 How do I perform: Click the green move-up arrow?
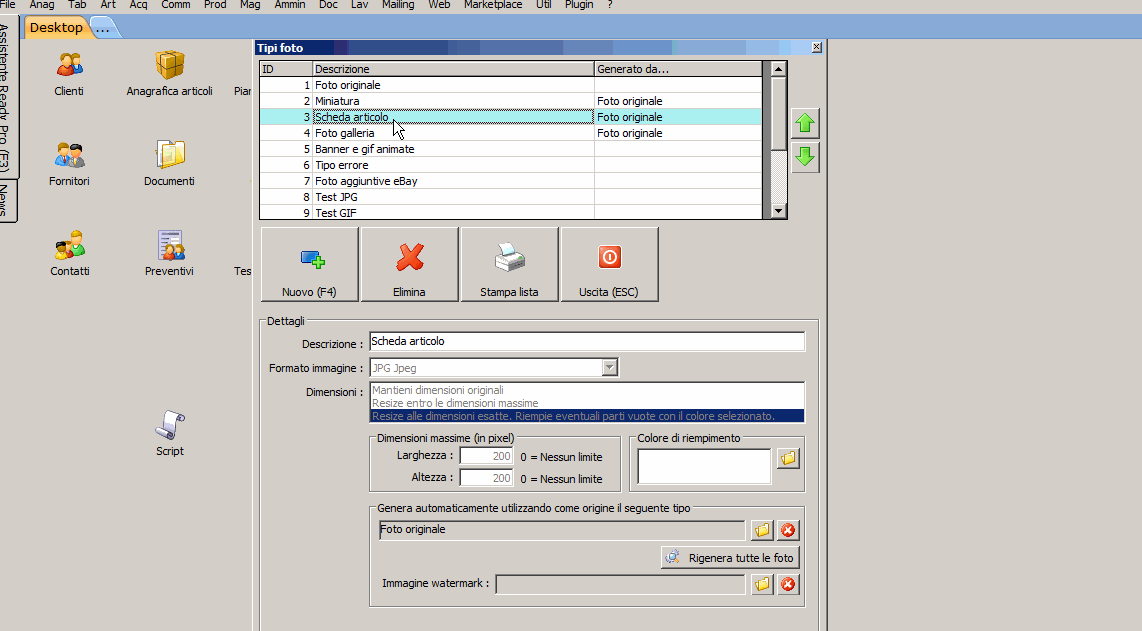click(805, 124)
